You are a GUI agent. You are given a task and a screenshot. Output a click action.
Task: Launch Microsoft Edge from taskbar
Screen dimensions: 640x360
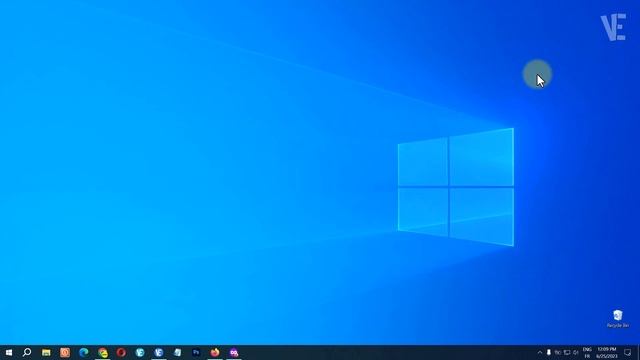point(84,352)
